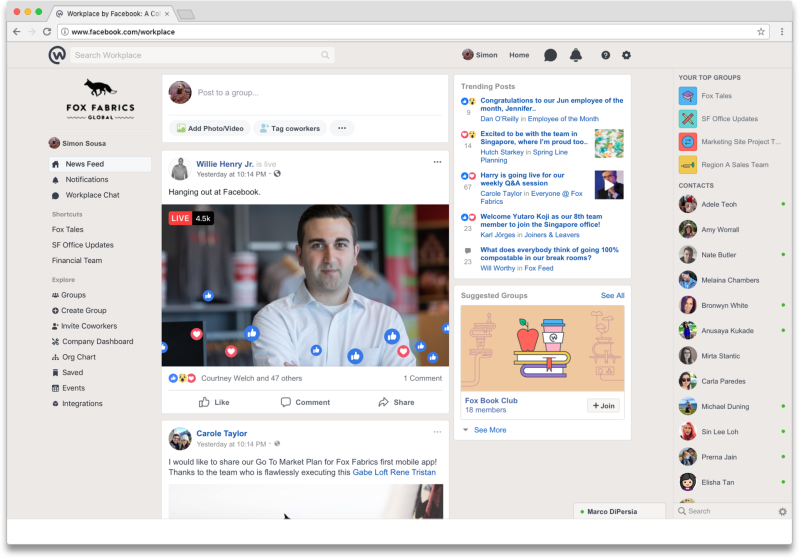Viewport: 799px width, 558px height.
Task: Click the Share button on live post
Action: 396,402
